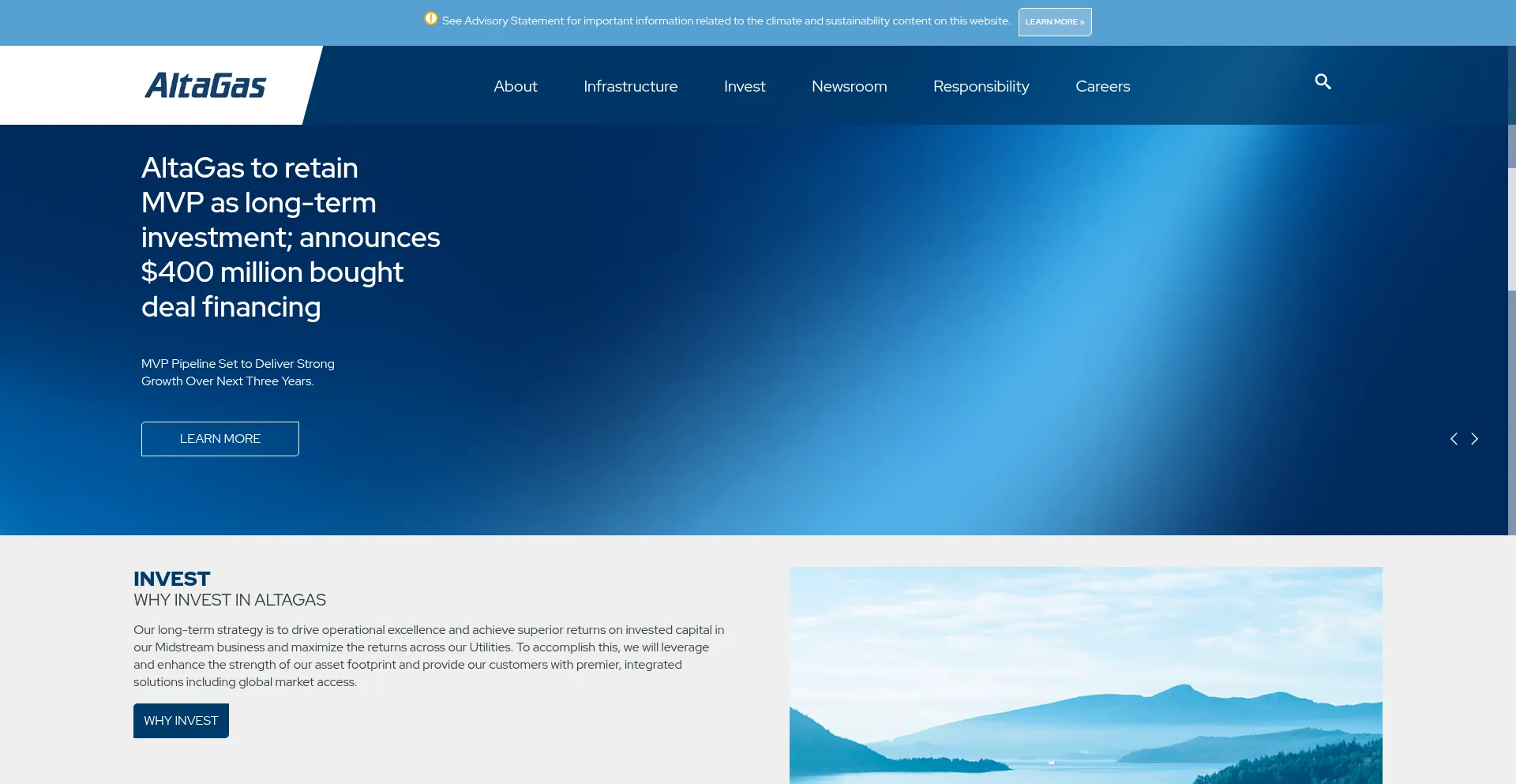Click the WHY INVEST button
This screenshot has height=784, width=1516.
pos(181,721)
